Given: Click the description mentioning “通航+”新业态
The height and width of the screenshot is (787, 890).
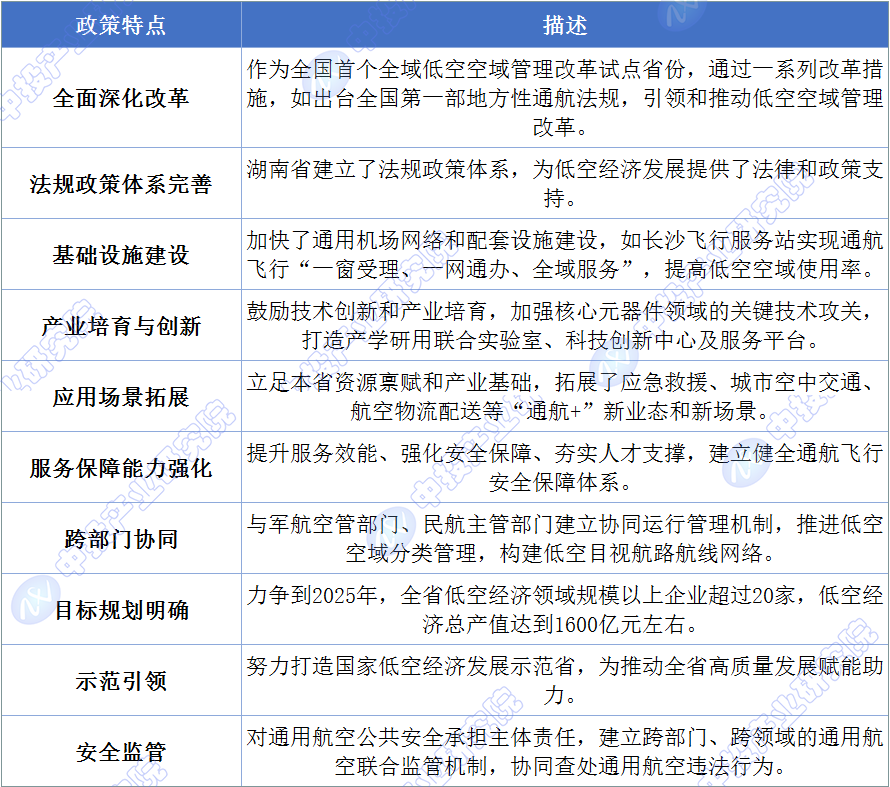Looking at the screenshot, I should pos(565,397).
